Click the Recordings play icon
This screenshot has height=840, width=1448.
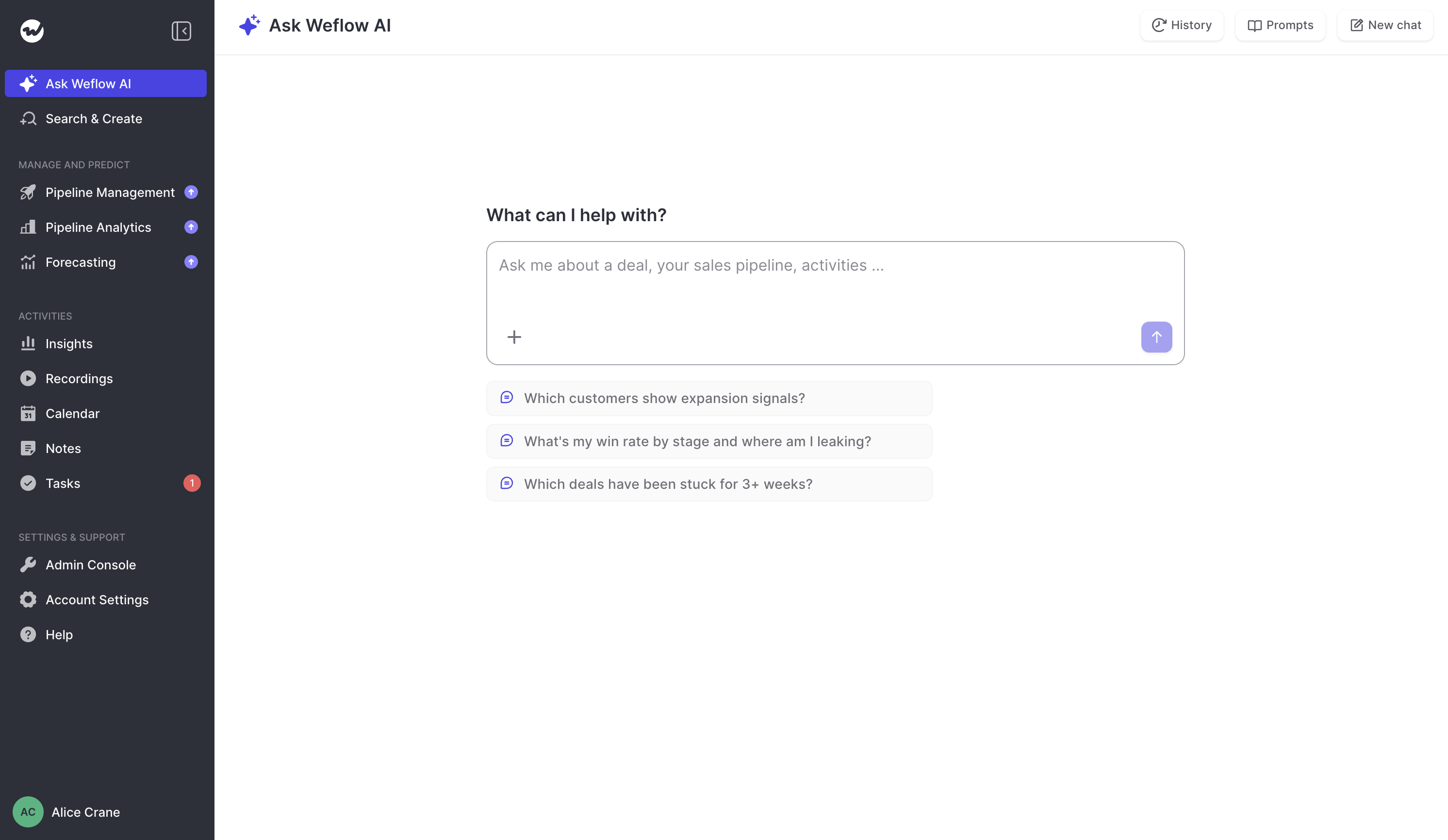(x=28, y=379)
